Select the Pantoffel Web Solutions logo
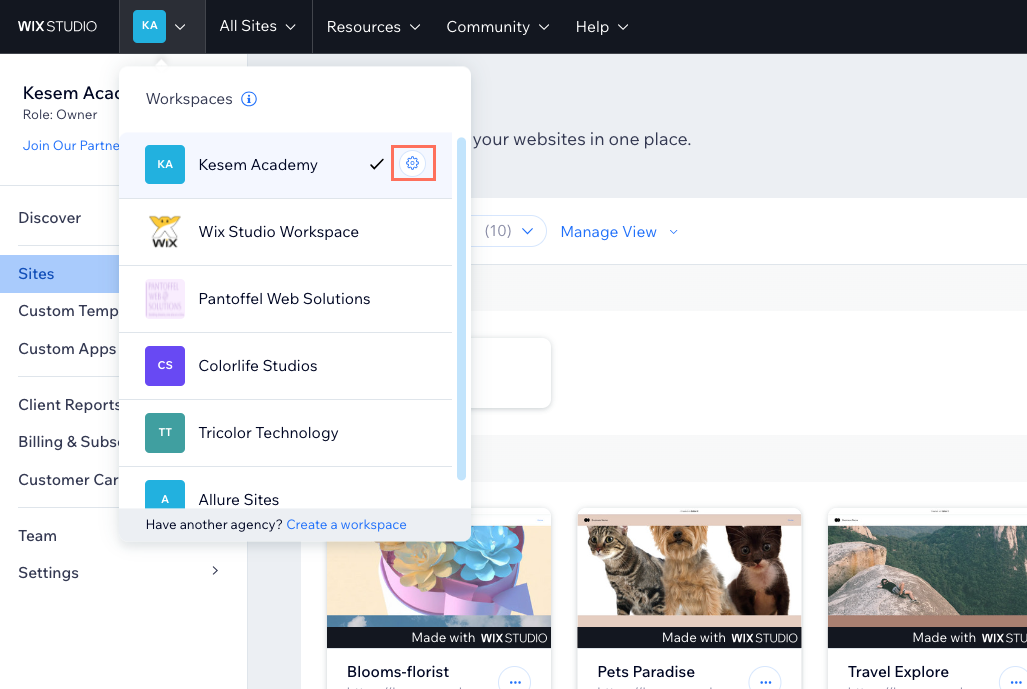Screen dimensions: 1027x689 (165, 299)
